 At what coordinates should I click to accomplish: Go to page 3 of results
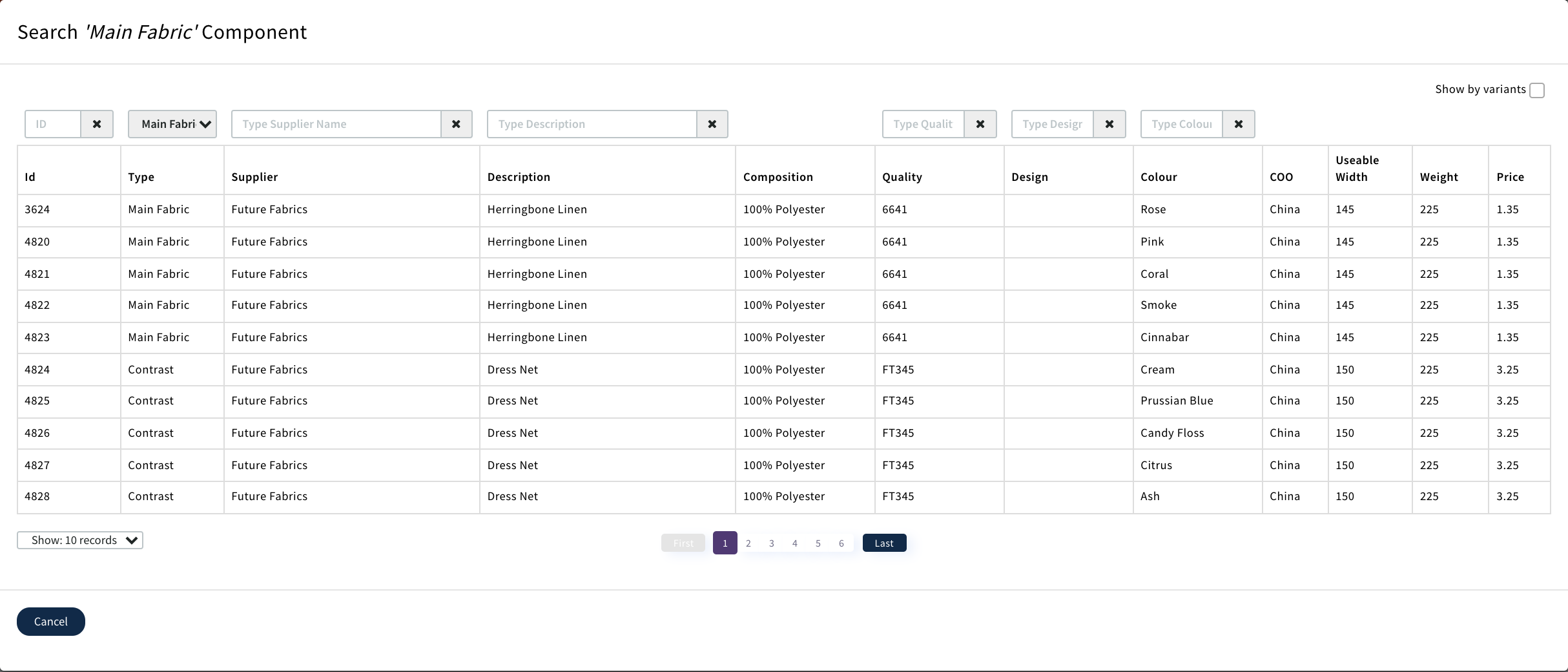tap(771, 543)
